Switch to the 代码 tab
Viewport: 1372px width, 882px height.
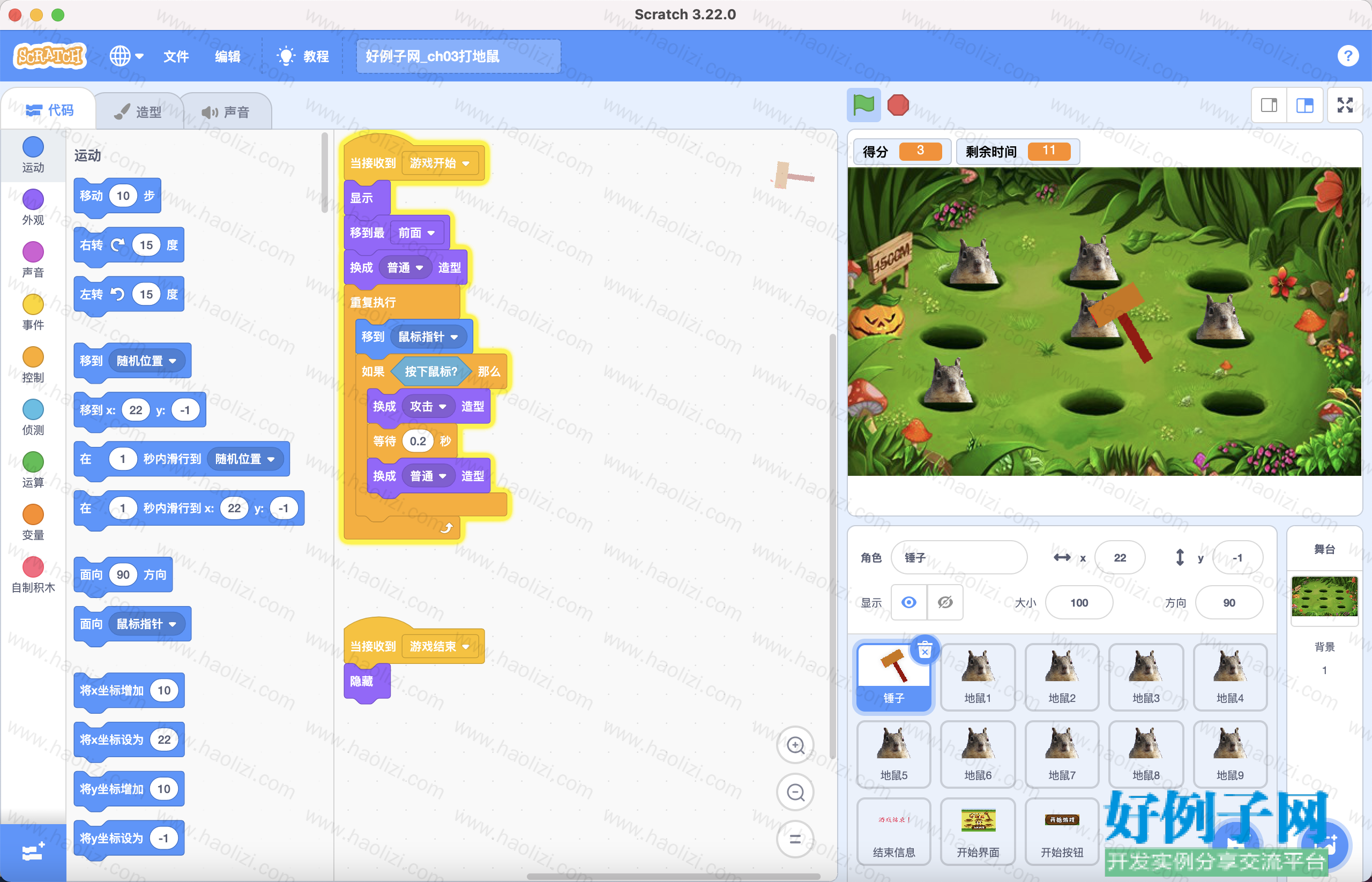point(50,110)
